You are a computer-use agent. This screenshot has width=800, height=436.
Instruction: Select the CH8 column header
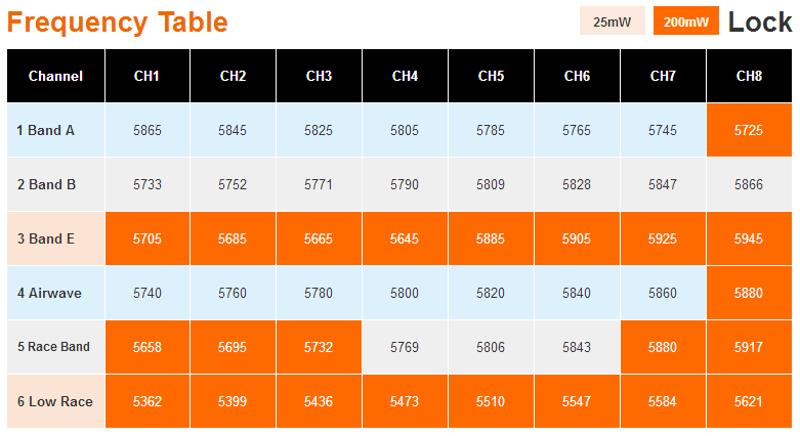point(749,76)
